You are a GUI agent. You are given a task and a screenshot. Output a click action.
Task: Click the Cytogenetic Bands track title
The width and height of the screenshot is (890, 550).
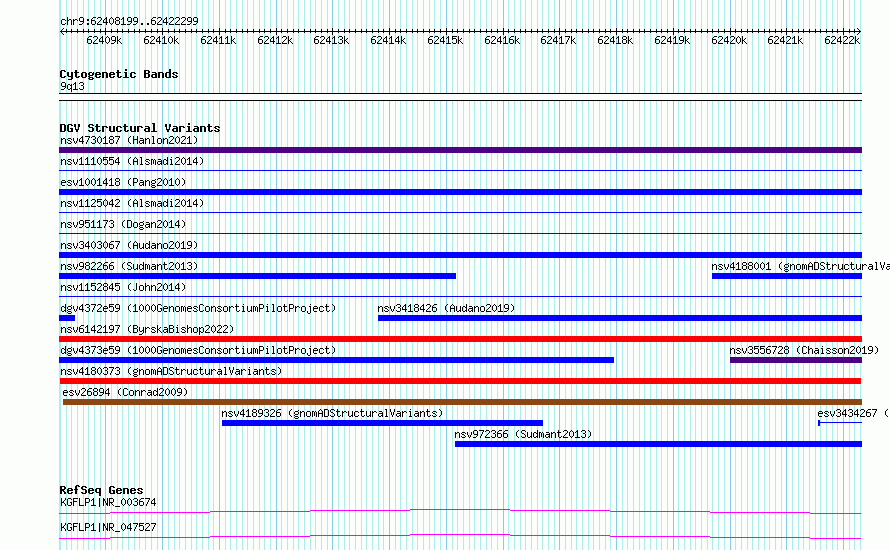tap(119, 74)
